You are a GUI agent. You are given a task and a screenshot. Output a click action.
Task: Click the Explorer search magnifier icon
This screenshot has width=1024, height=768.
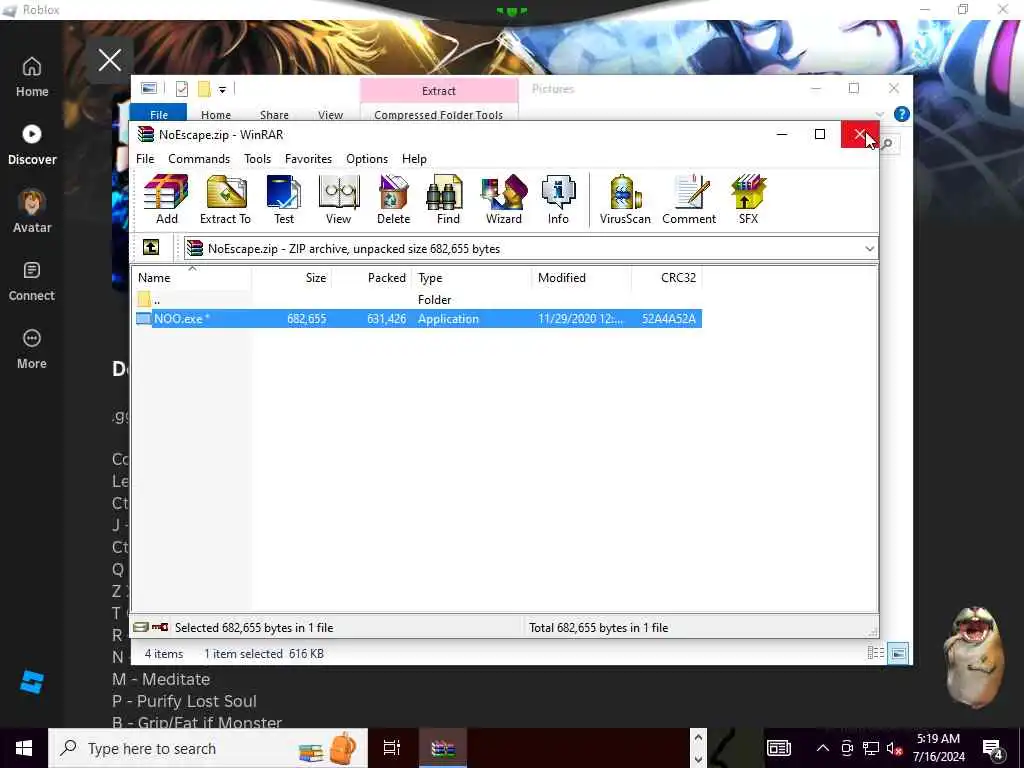tap(887, 144)
